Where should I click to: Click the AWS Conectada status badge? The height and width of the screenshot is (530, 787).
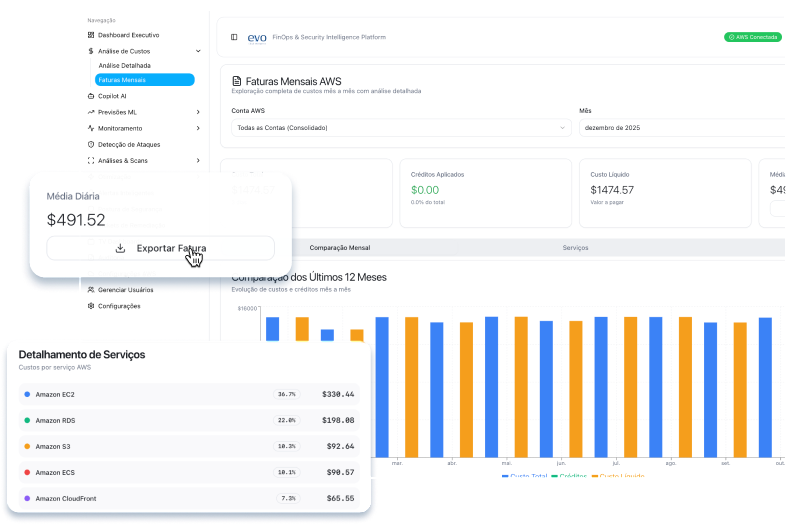[752, 37]
